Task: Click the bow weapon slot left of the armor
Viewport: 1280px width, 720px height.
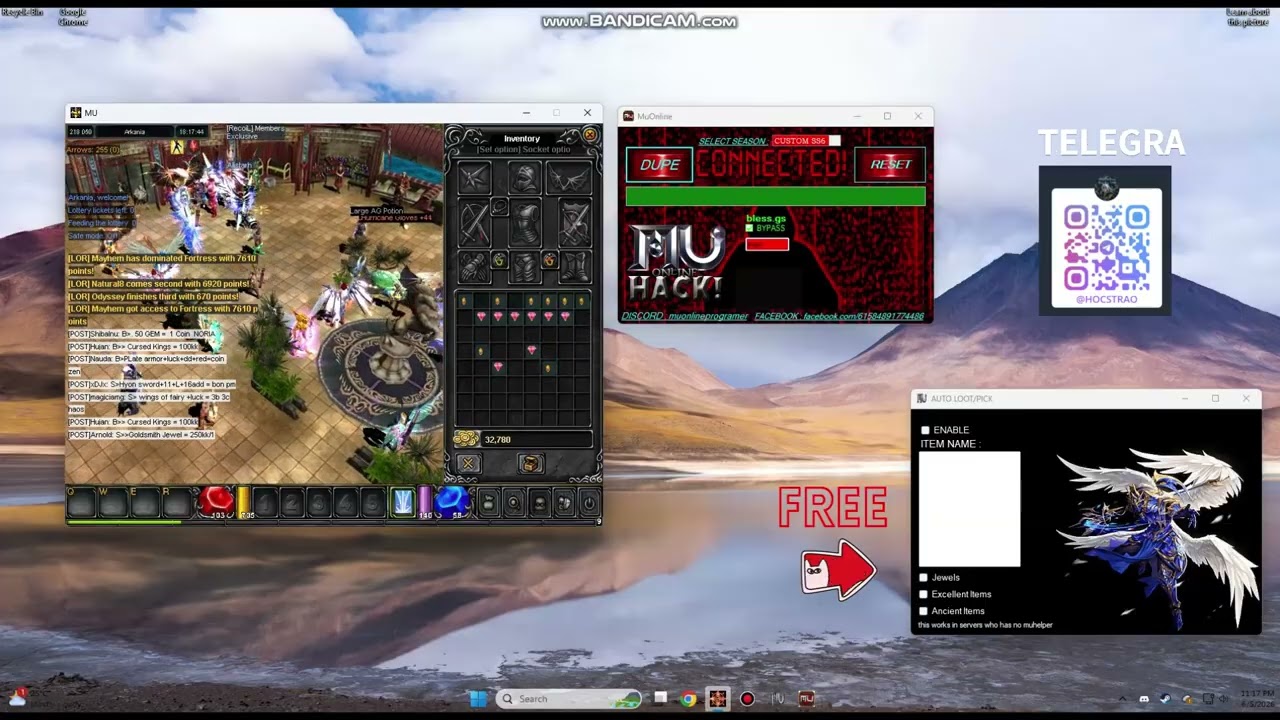Action: click(474, 224)
